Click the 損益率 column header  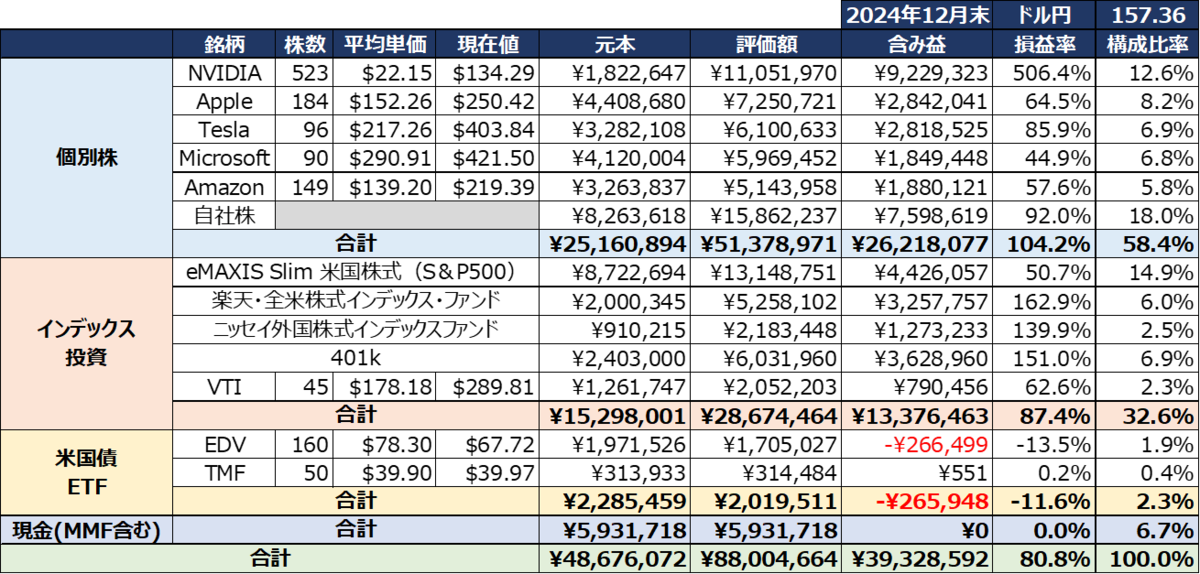tap(1044, 45)
